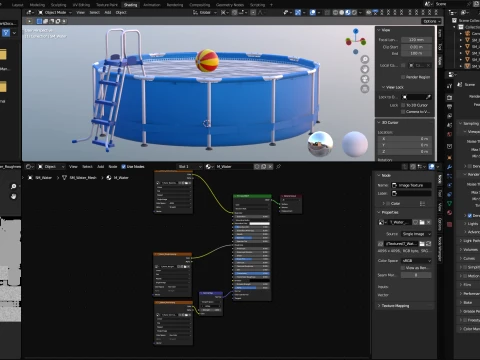Toggle viewport overlays icon

pyautogui.click(x=313, y=12)
